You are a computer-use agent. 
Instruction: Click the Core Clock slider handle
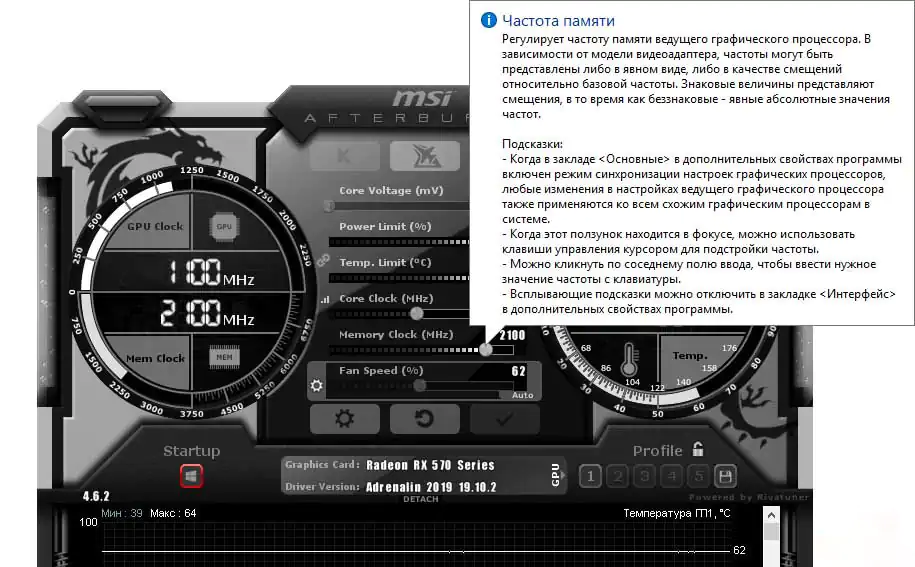[417, 313]
